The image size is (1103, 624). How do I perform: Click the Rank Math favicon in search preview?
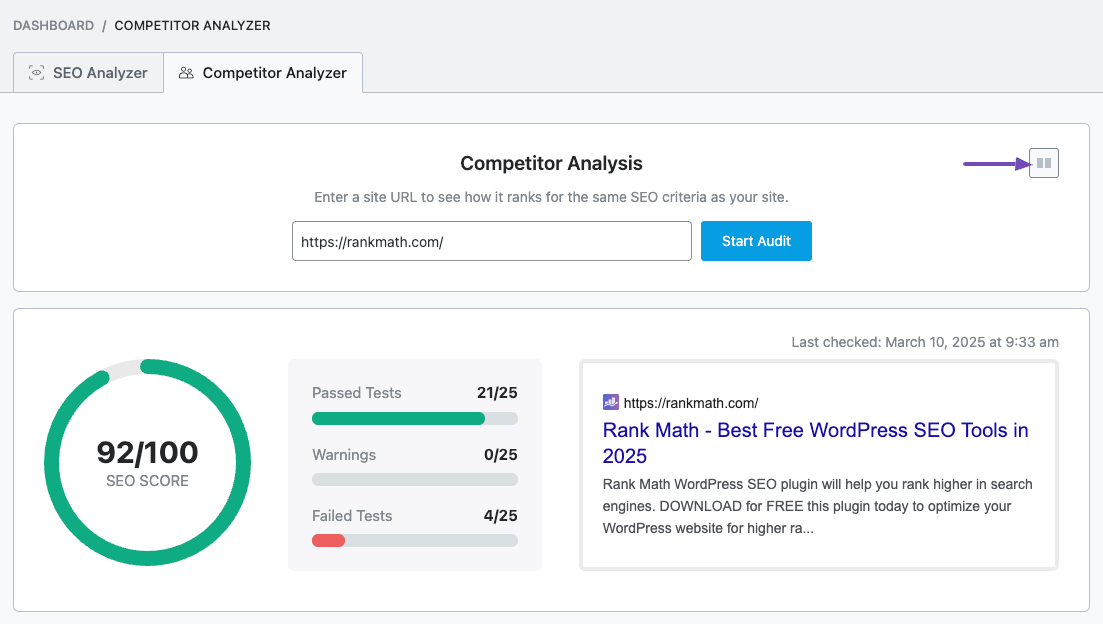(x=611, y=402)
